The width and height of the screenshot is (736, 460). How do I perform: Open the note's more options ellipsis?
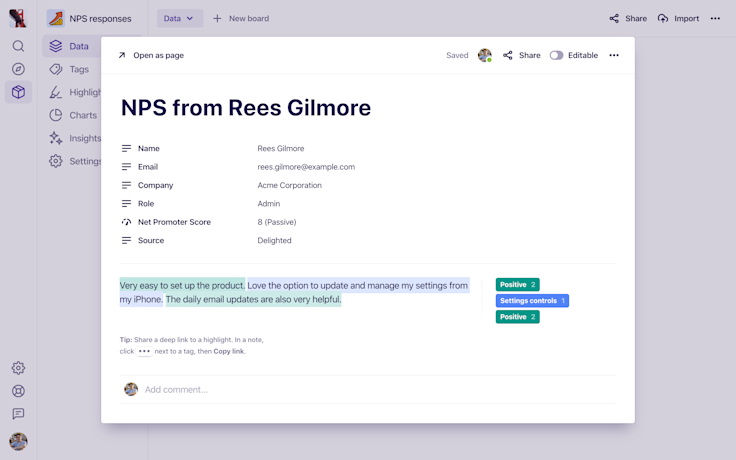(614, 55)
